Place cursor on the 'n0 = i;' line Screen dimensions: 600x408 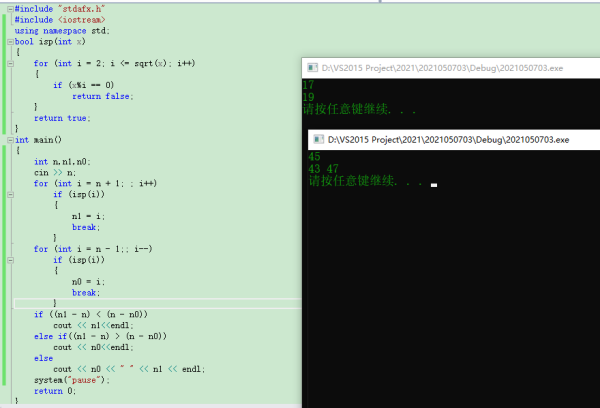tap(89, 281)
